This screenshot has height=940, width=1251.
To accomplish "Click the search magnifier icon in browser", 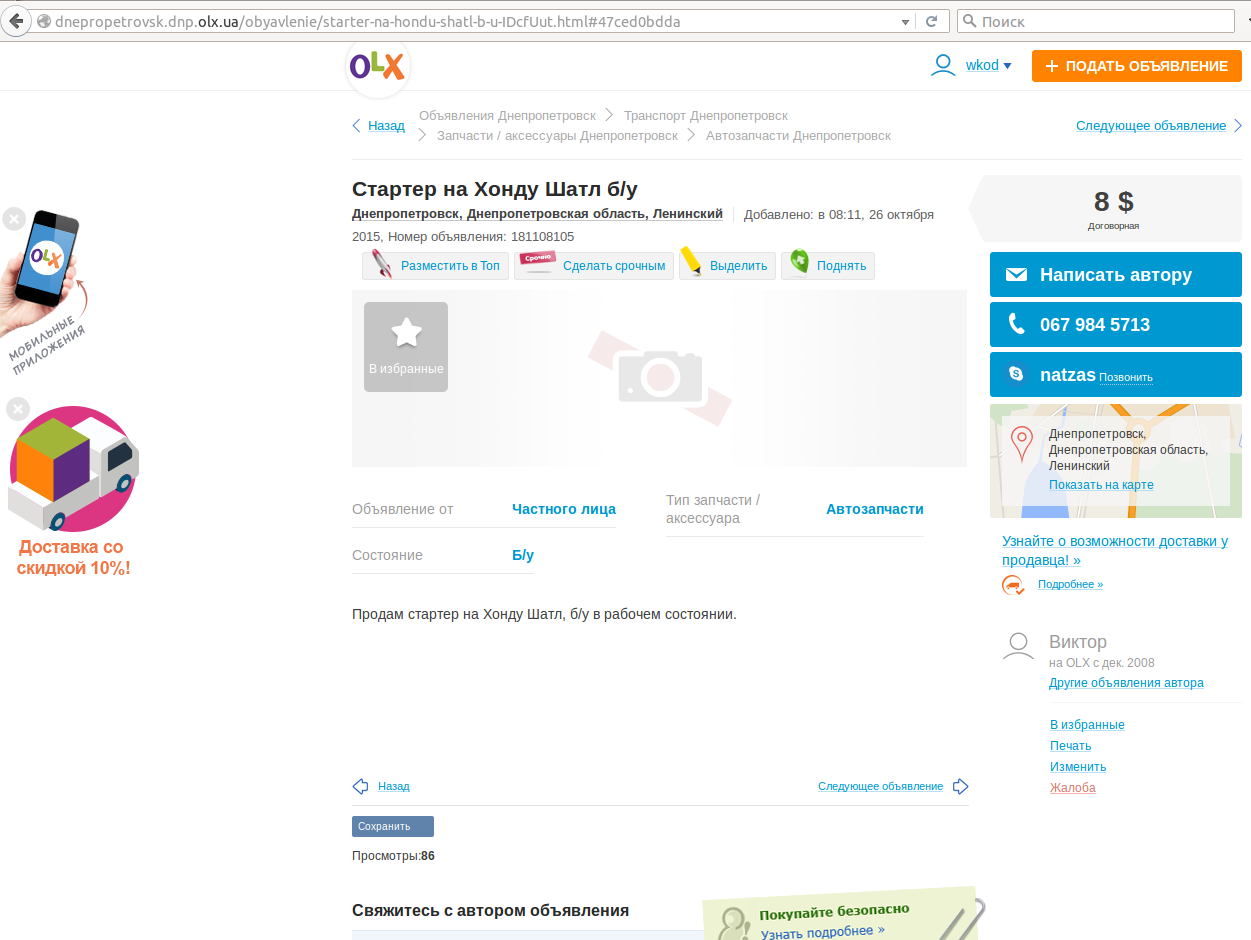I will click(x=969, y=21).
